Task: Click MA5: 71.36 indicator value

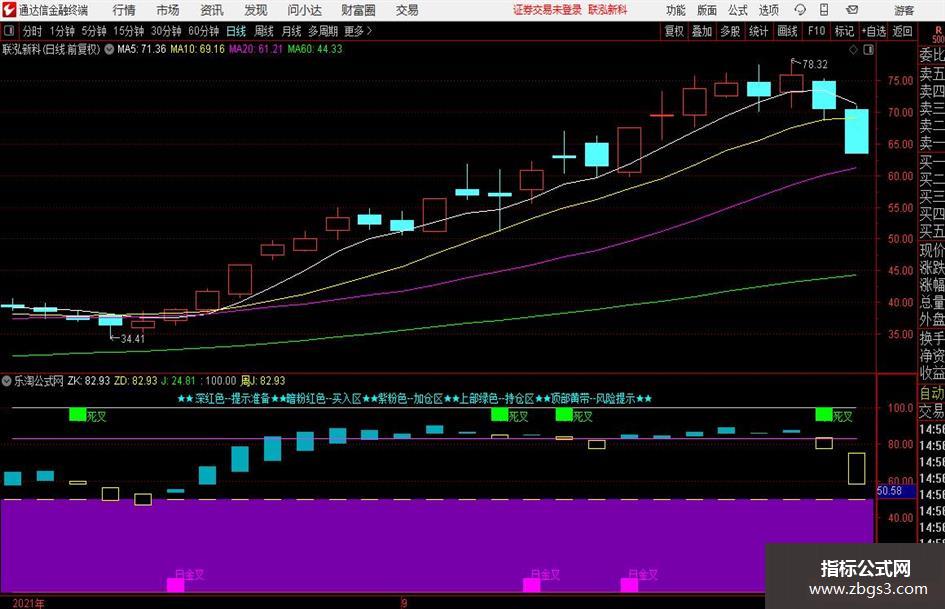Action: point(142,49)
